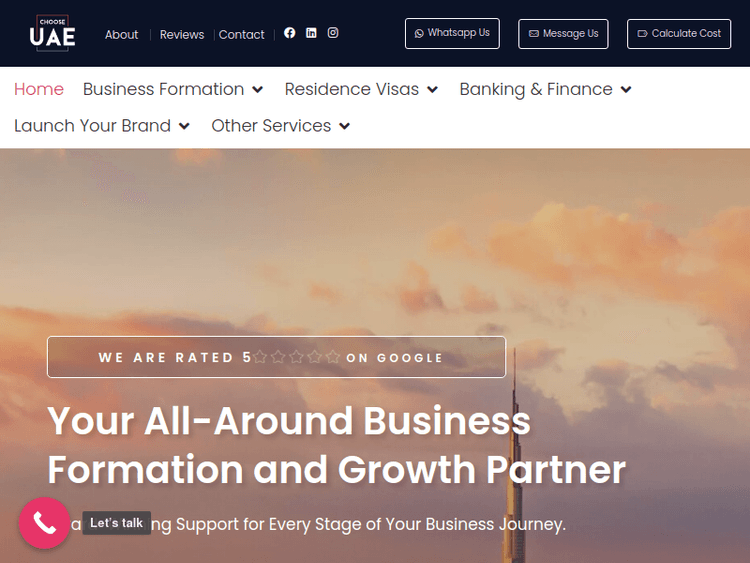
Task: Go to the Home tab
Action: click(x=39, y=89)
